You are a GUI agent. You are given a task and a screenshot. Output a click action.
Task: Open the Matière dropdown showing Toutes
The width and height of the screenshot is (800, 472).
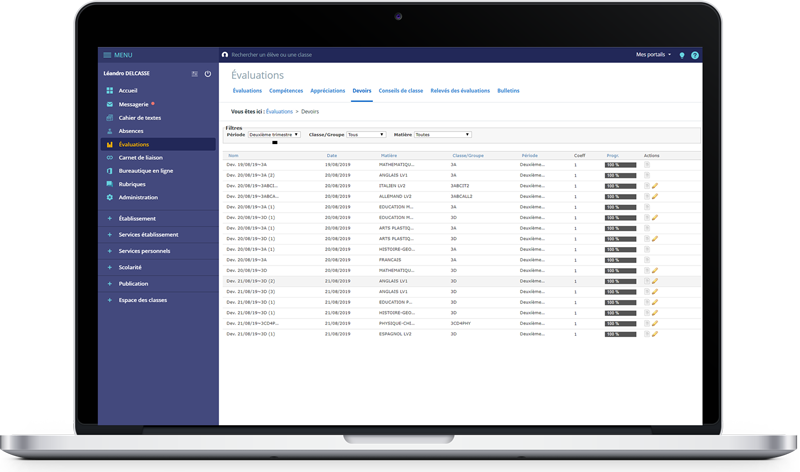pyautogui.click(x=442, y=134)
